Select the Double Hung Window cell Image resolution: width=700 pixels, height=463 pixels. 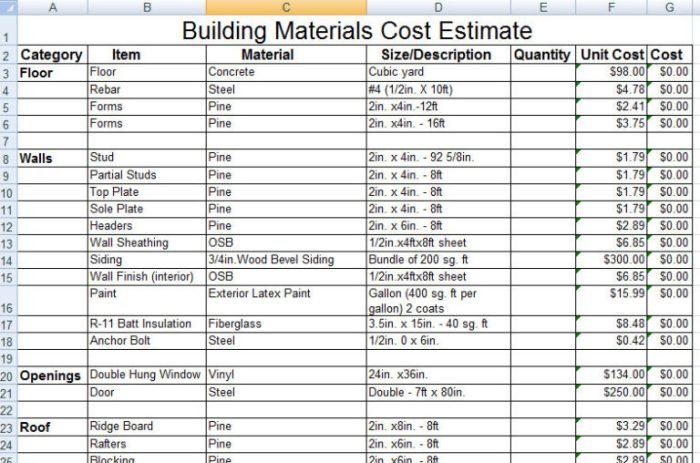point(147,375)
